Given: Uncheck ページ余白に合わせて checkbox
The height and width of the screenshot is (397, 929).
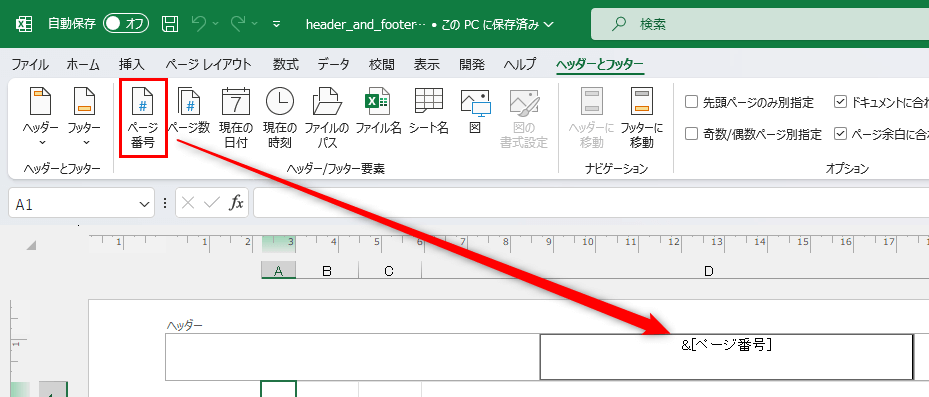Looking at the screenshot, I should point(840,133).
